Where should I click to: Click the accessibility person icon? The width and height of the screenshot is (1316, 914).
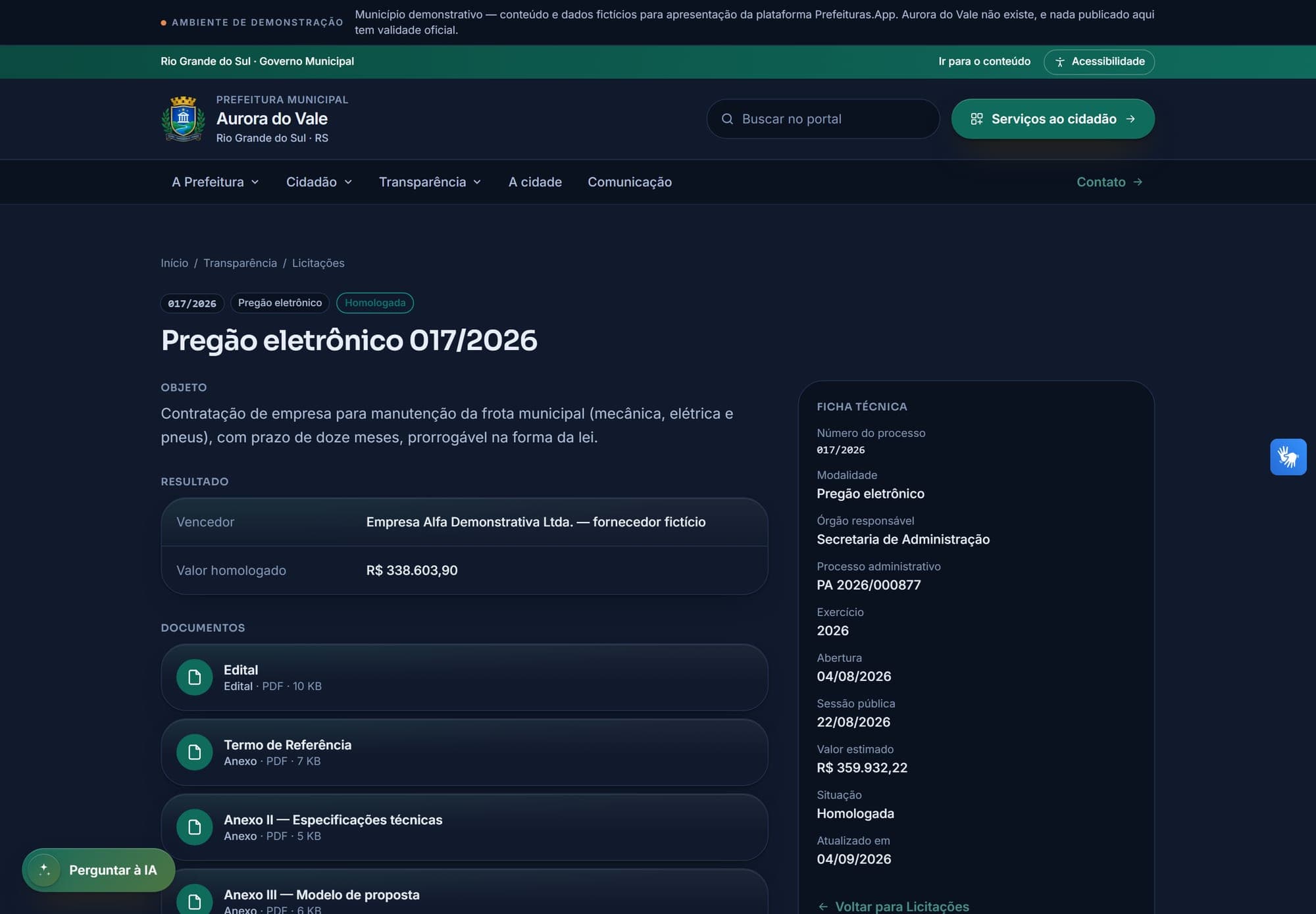(1059, 62)
